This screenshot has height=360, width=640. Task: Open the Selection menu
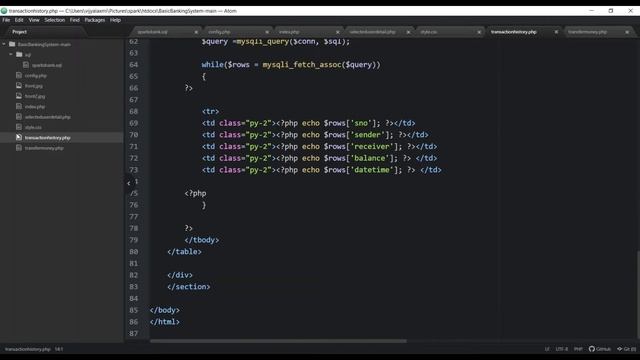pyautogui.click(x=55, y=20)
